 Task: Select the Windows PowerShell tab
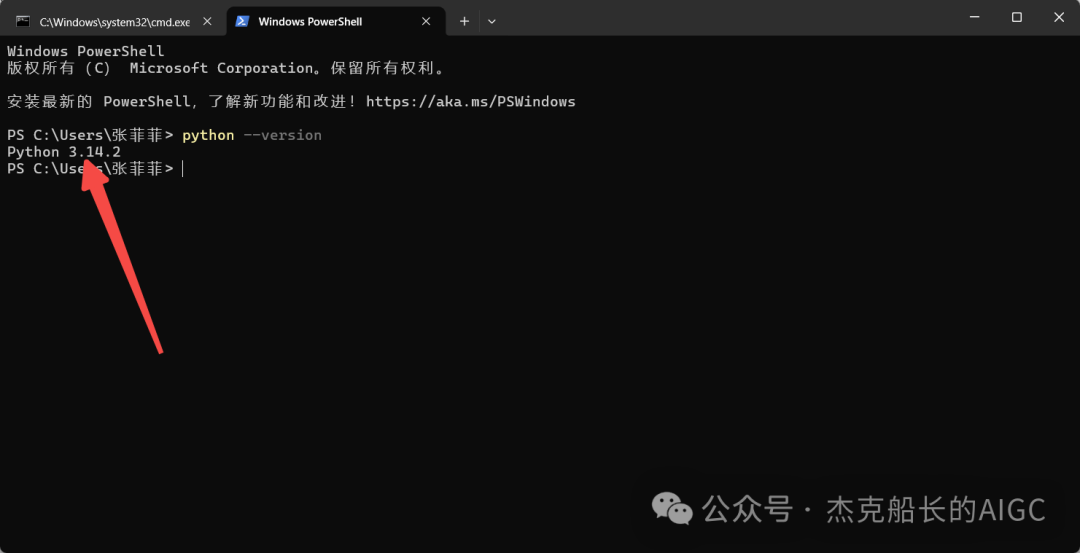tap(335, 21)
